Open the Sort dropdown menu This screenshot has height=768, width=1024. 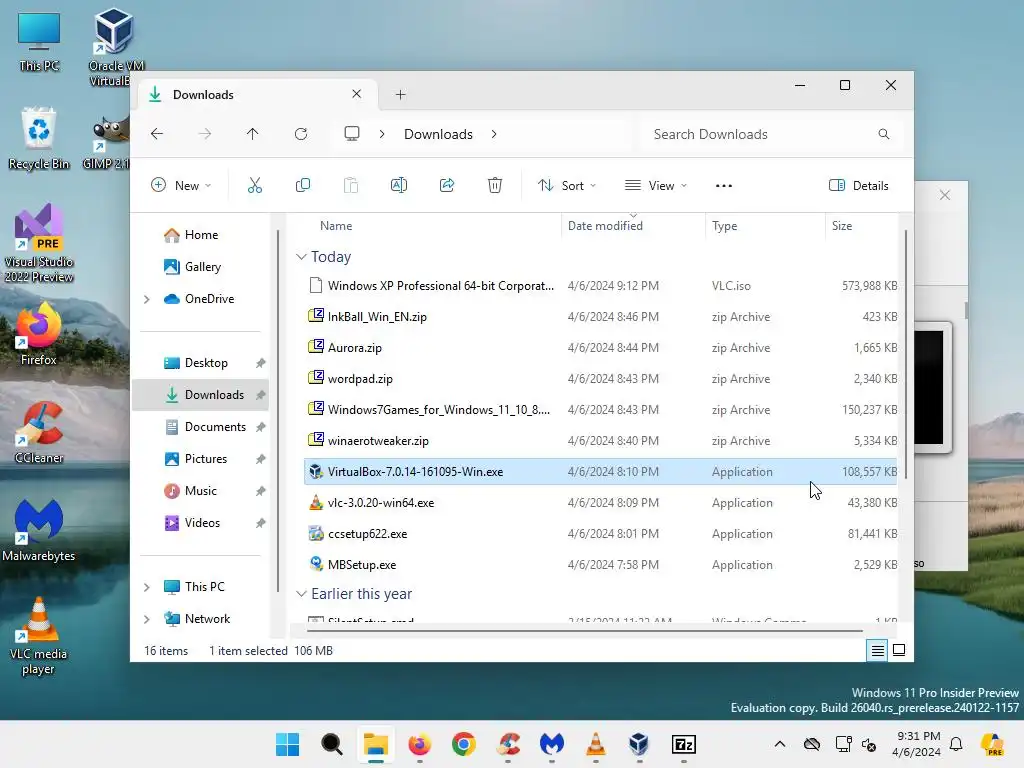tap(566, 185)
